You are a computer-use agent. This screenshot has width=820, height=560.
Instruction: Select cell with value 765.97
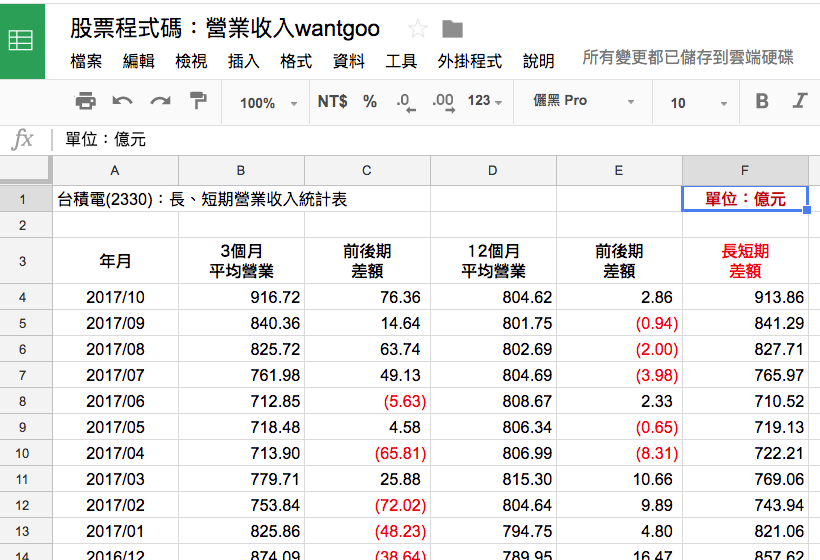[x=745, y=375]
